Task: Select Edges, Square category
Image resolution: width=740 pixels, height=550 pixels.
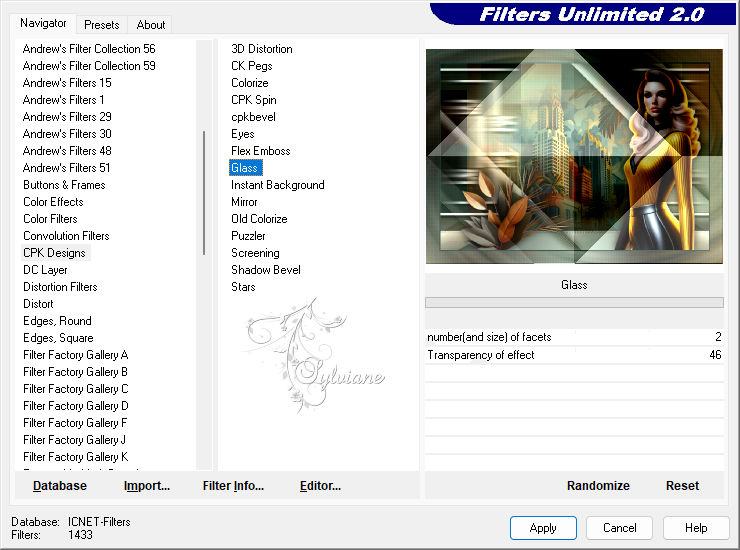Action: click(x=58, y=338)
